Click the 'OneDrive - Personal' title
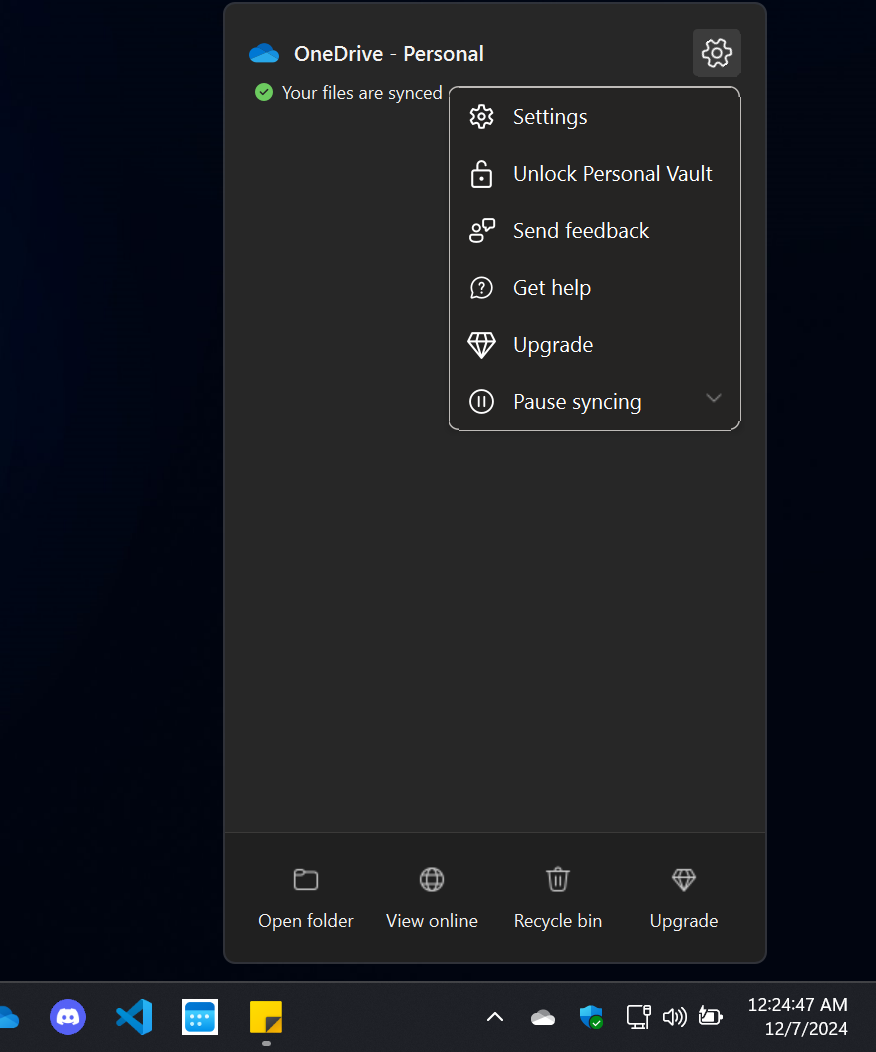 [x=389, y=54]
